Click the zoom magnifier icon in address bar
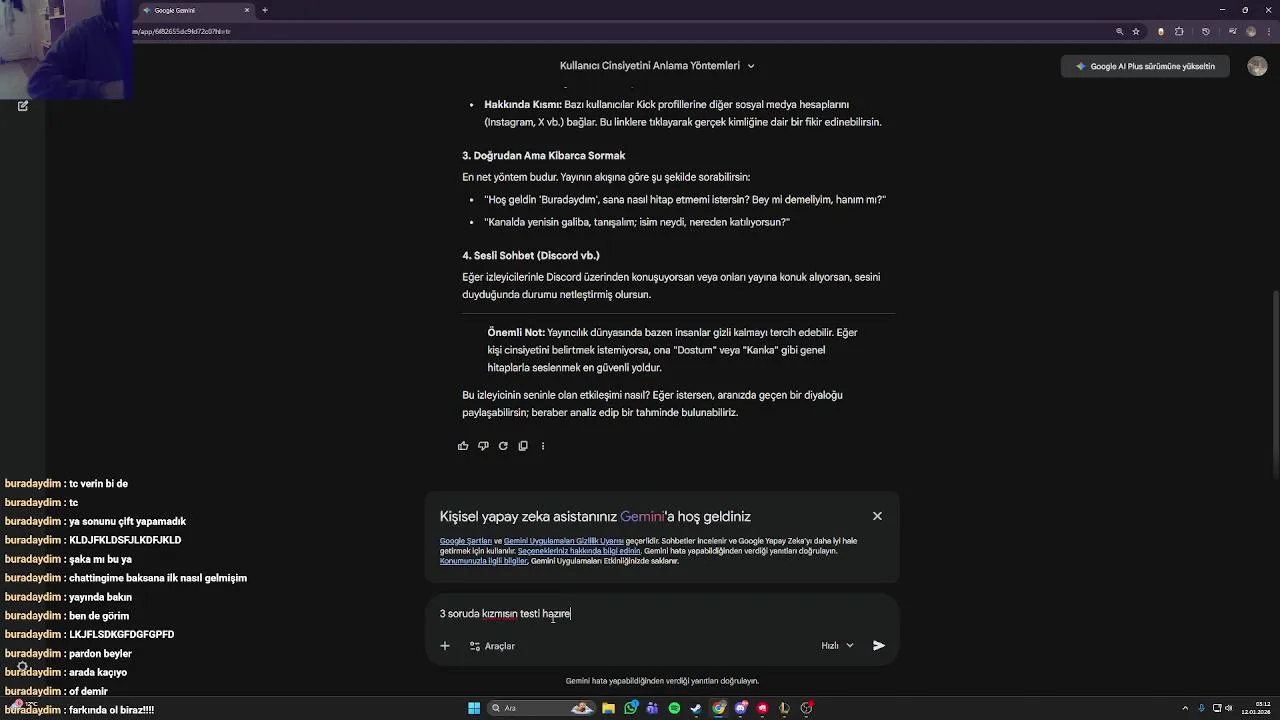The width and height of the screenshot is (1280, 720). tap(1119, 31)
